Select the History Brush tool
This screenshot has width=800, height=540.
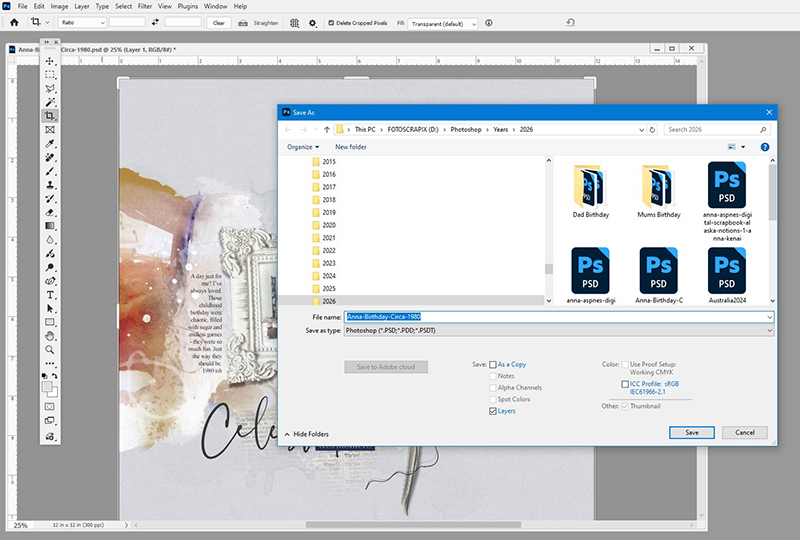click(49, 199)
